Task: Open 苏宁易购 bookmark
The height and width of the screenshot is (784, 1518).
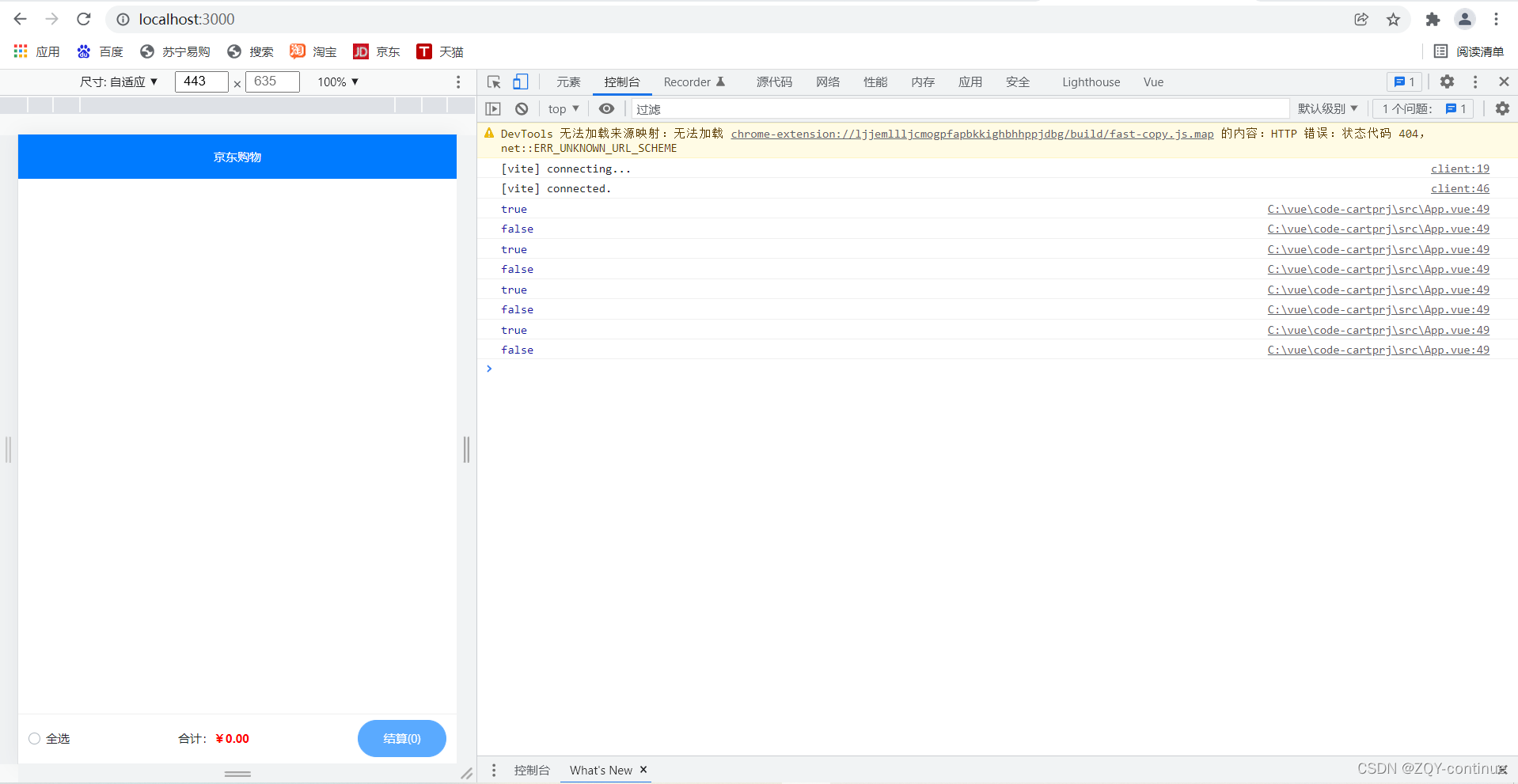Action: point(175,51)
